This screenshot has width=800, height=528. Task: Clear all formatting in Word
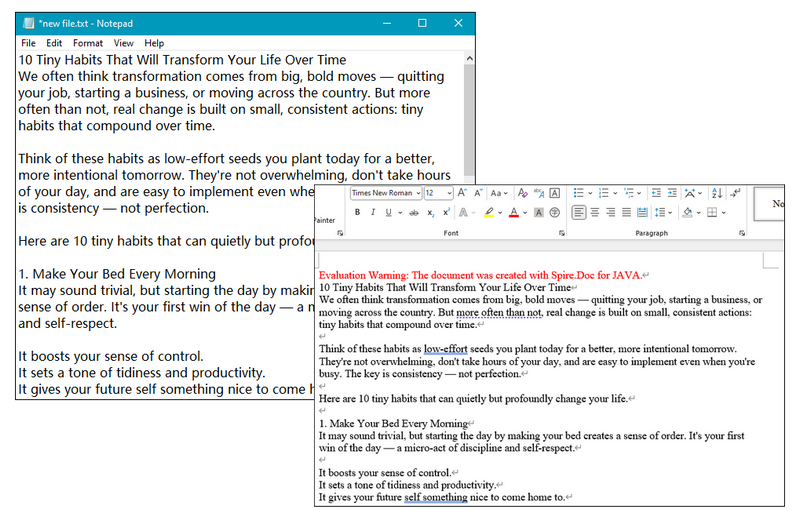point(522,193)
